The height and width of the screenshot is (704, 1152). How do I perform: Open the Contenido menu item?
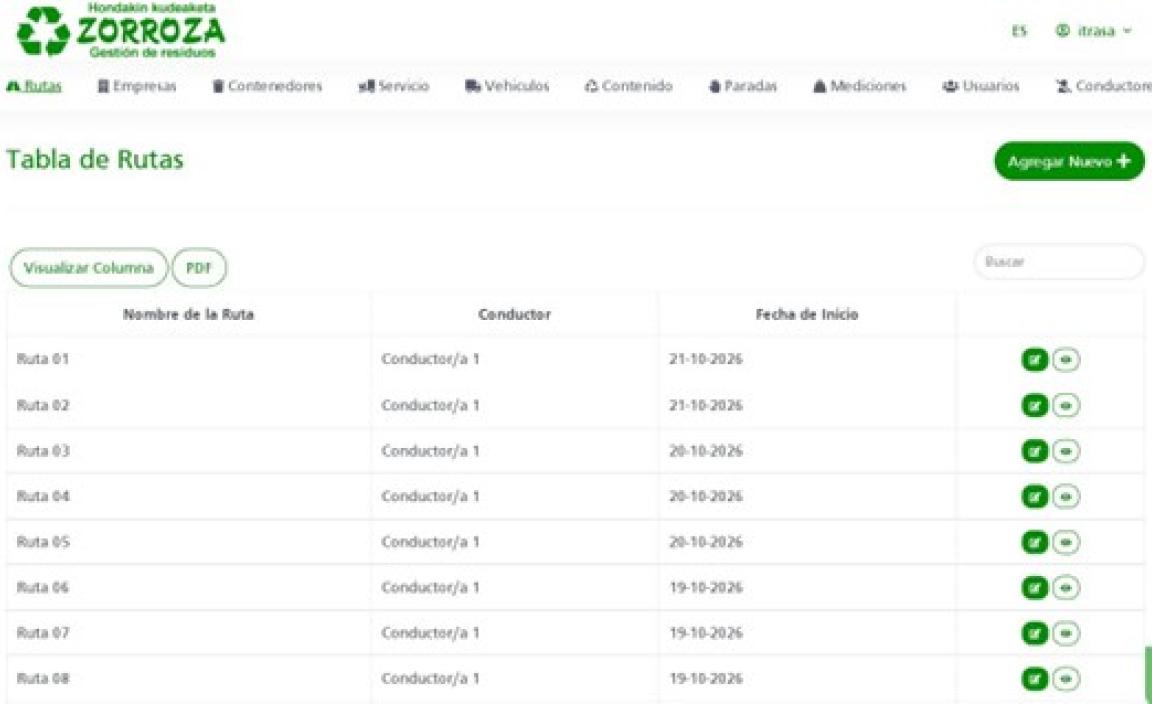click(x=629, y=86)
